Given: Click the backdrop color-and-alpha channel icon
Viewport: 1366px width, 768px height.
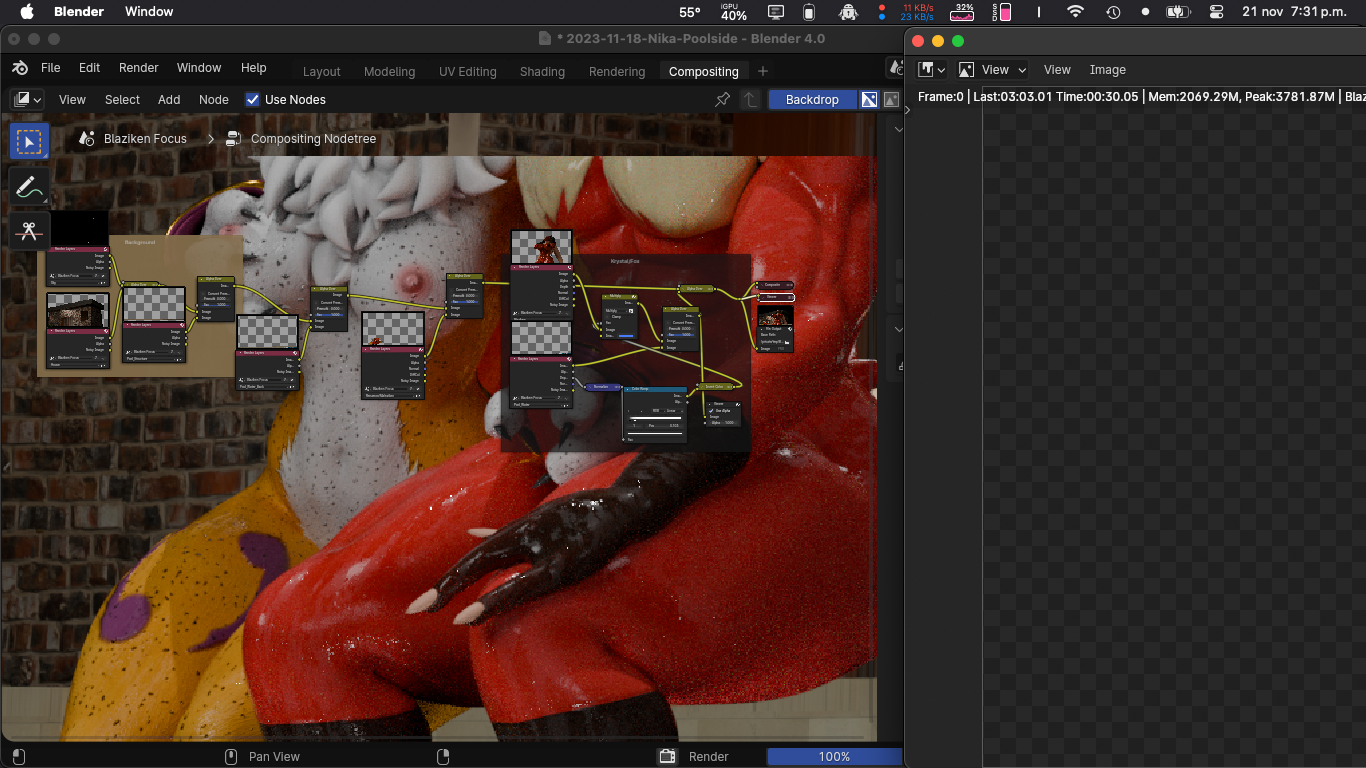Looking at the screenshot, I should [869, 100].
